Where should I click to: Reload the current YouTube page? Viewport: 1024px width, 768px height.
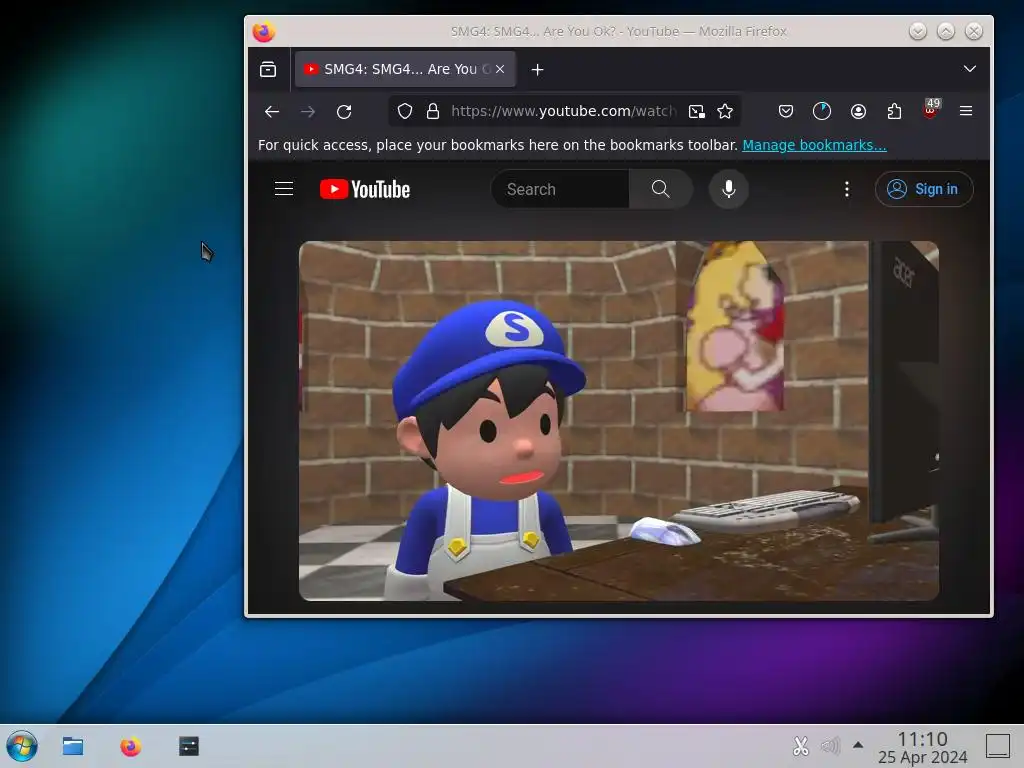click(344, 112)
